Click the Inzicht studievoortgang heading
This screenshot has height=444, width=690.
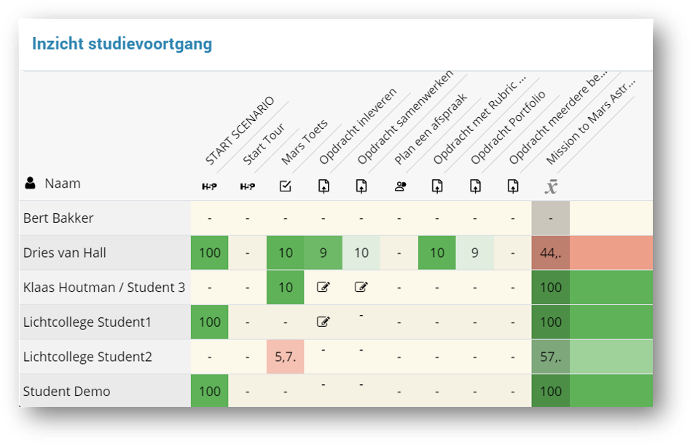121,45
